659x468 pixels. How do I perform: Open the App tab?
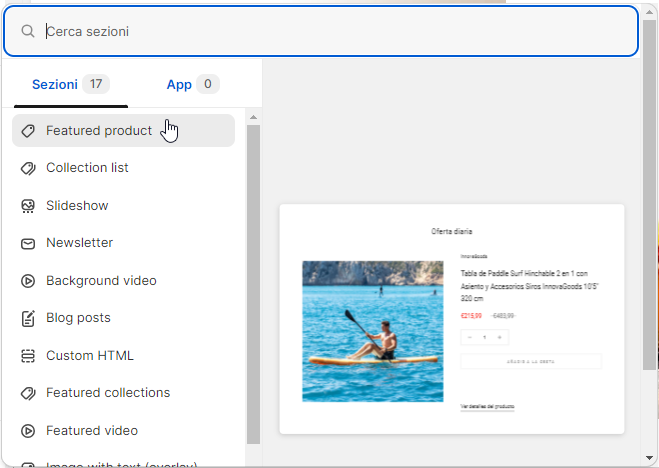(x=192, y=84)
